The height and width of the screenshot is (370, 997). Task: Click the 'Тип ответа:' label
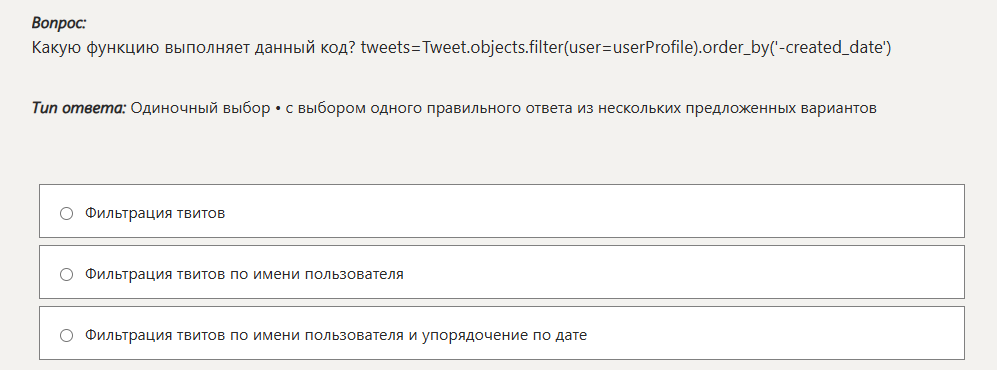79,108
